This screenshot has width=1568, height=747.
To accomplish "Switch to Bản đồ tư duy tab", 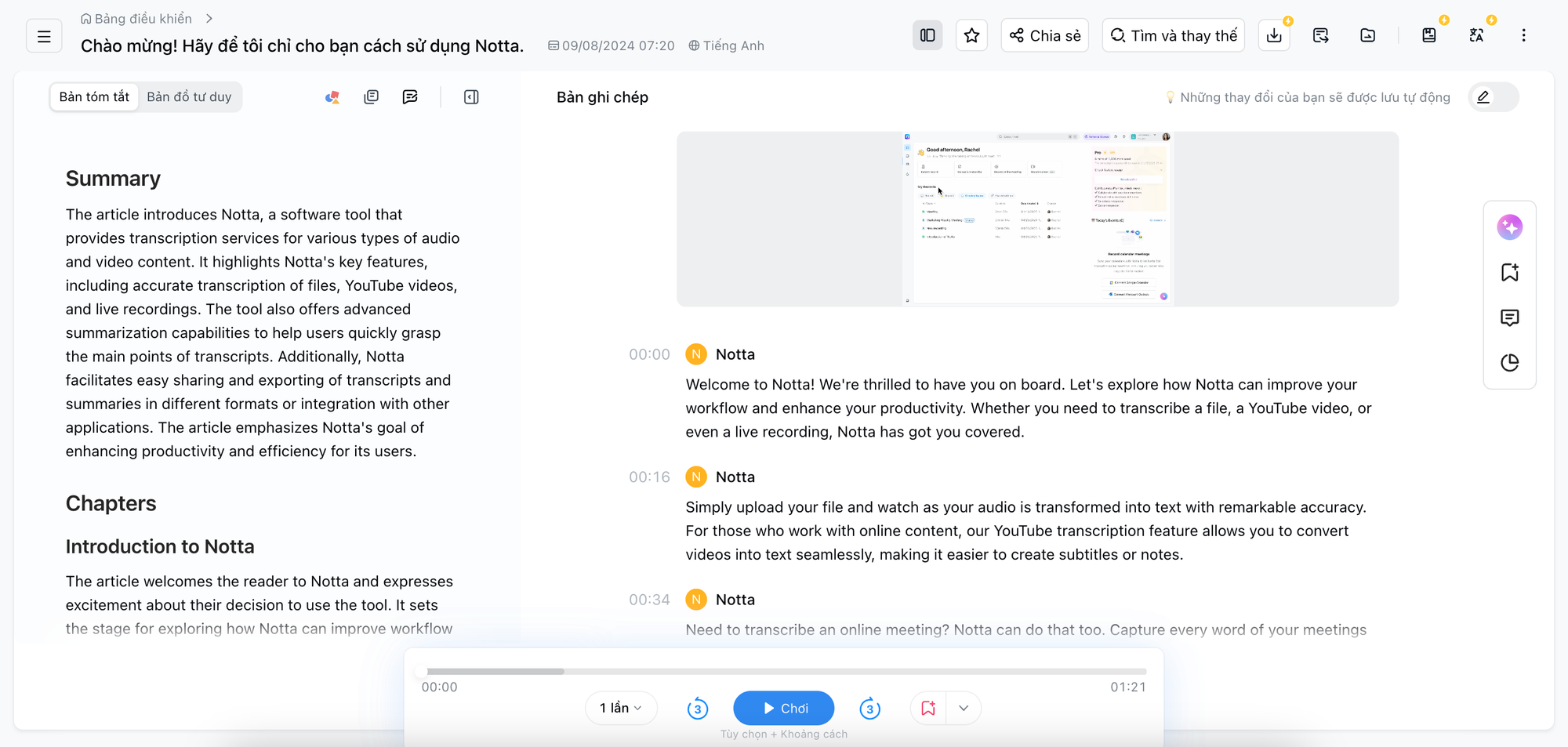I will (x=189, y=97).
